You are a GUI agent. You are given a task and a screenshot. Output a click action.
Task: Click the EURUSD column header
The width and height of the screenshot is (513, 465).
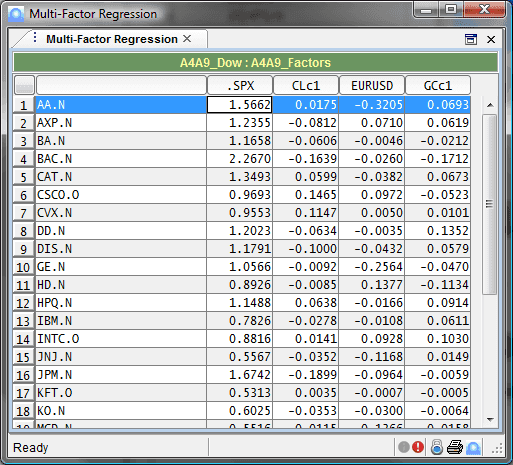pos(372,85)
